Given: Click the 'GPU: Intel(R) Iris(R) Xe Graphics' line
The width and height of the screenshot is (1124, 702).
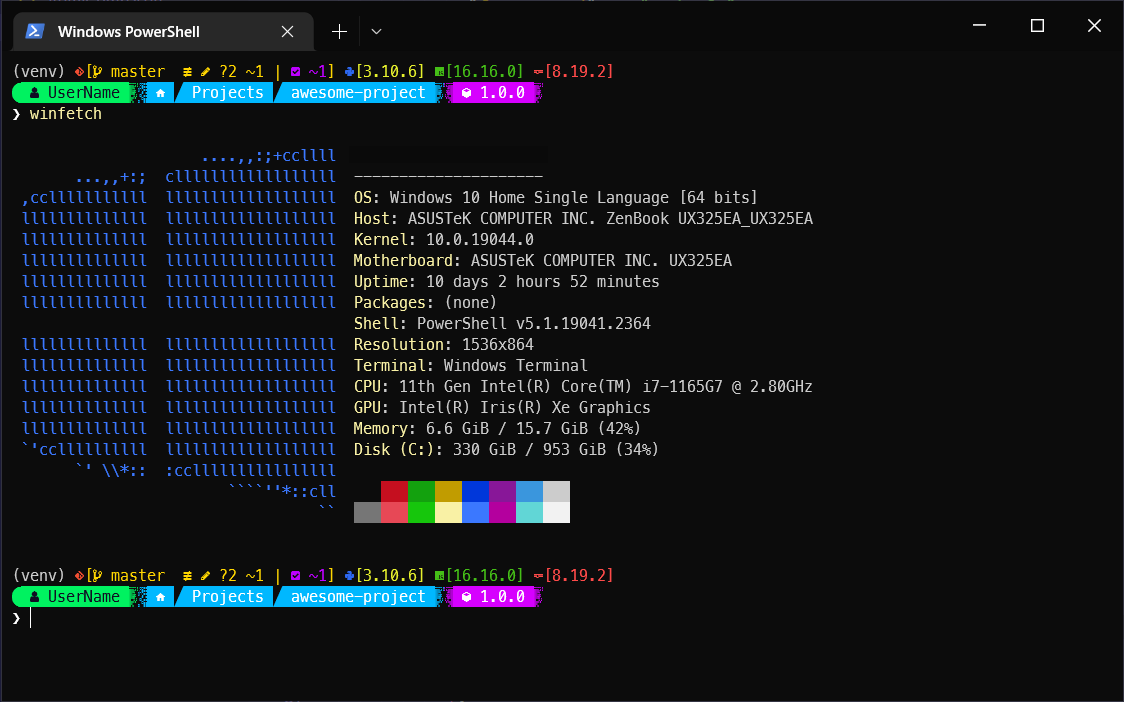Looking at the screenshot, I should [x=503, y=407].
